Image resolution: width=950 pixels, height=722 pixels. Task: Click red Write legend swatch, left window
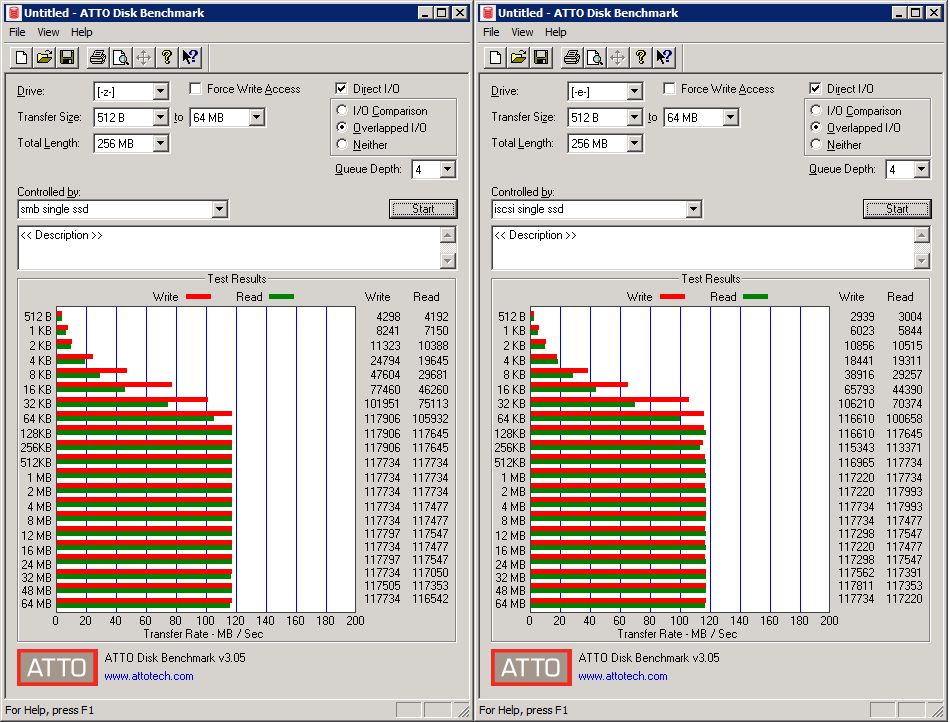pos(198,297)
